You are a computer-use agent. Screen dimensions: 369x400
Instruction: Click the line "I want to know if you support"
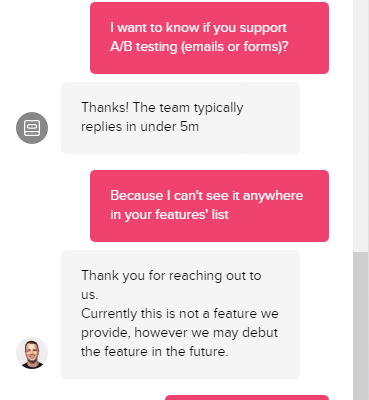pos(198,28)
